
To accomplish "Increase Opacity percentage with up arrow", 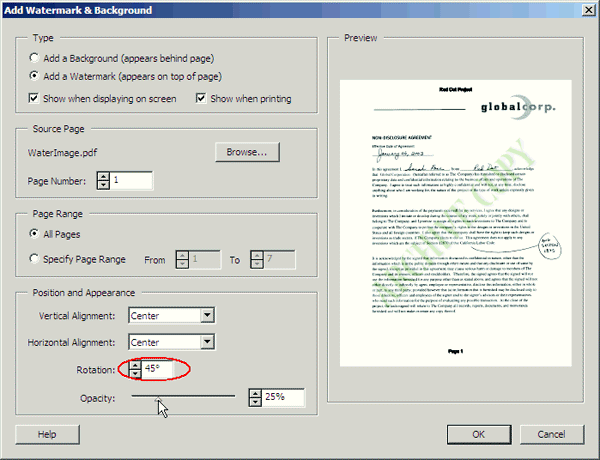I will coord(255,393).
